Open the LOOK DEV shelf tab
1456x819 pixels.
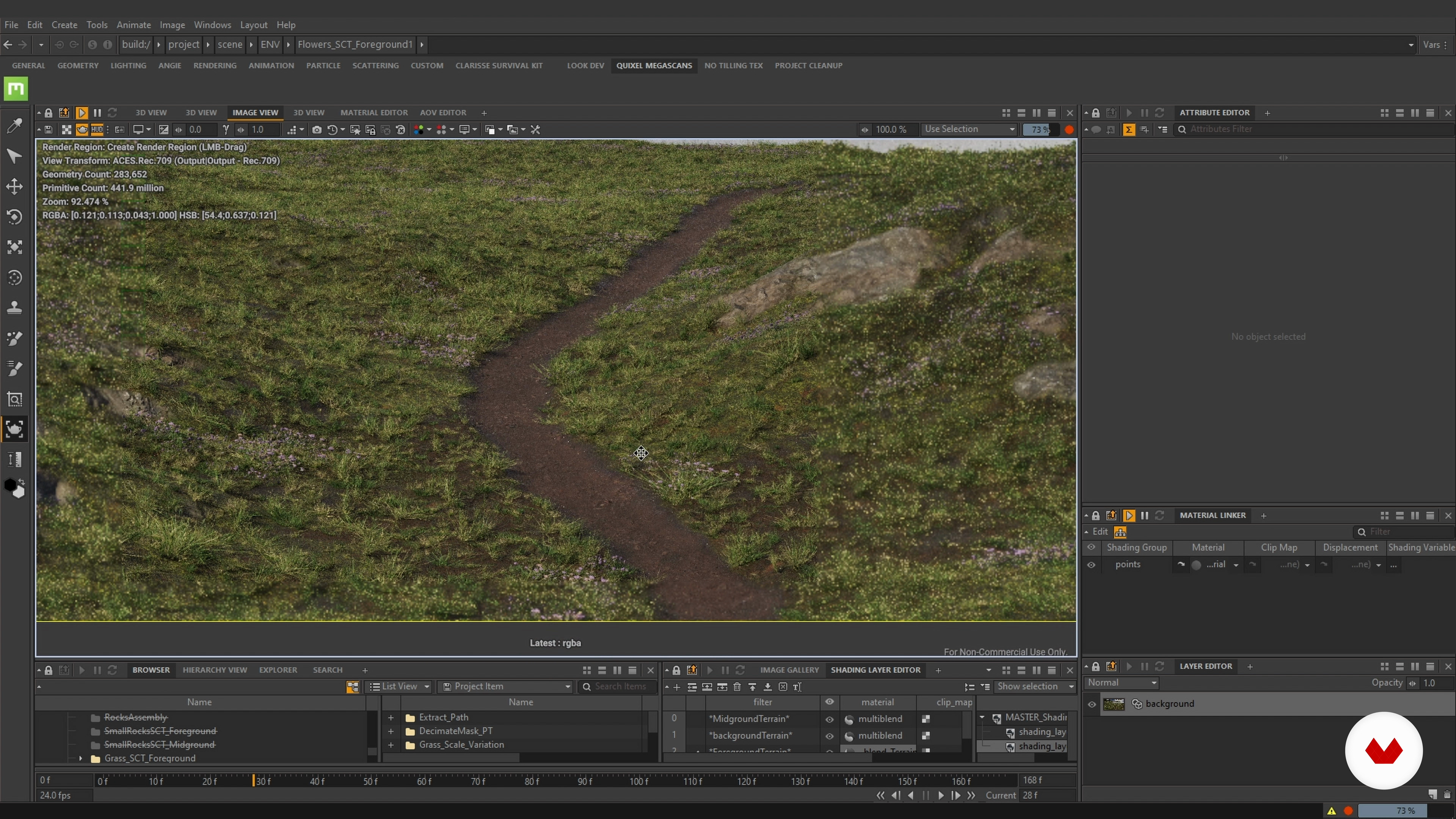coord(585,66)
